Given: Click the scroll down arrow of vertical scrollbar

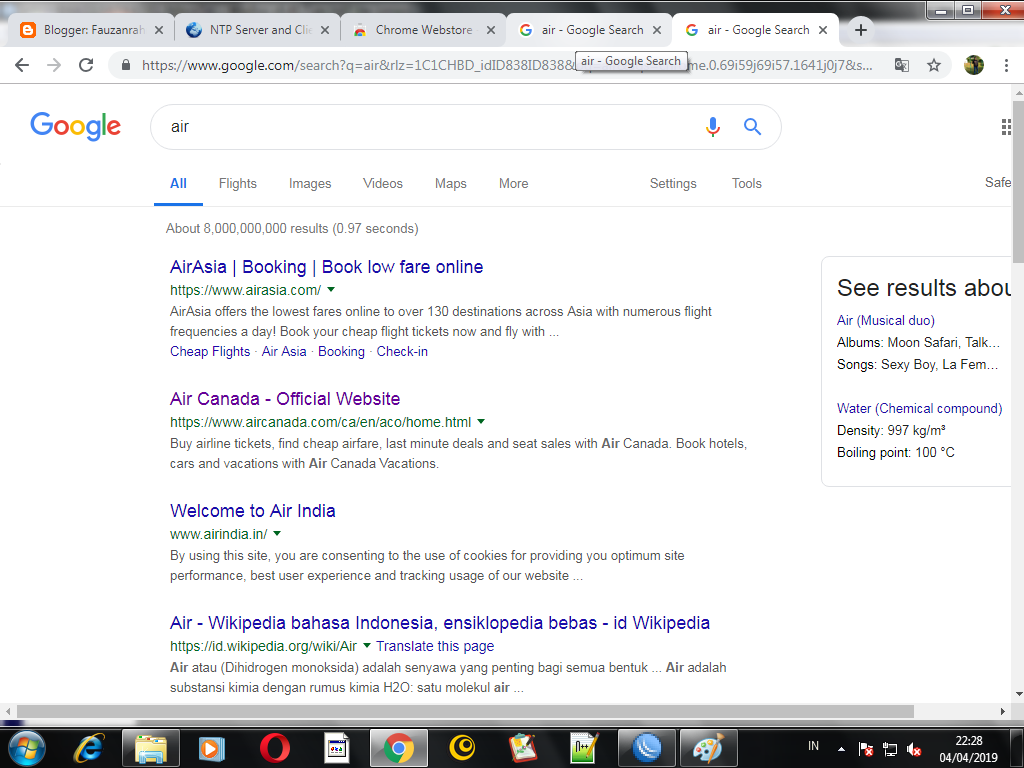Looking at the screenshot, I should [1018, 694].
